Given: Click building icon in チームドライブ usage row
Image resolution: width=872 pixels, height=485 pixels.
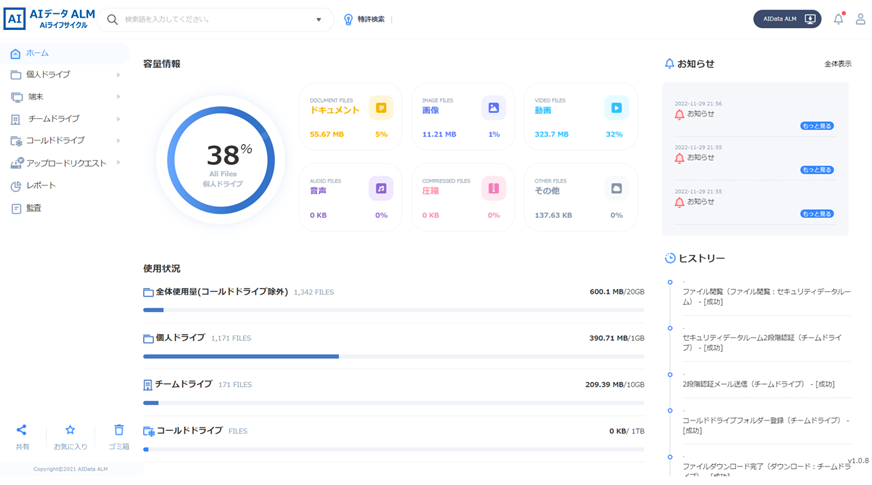Looking at the screenshot, I should (148, 385).
